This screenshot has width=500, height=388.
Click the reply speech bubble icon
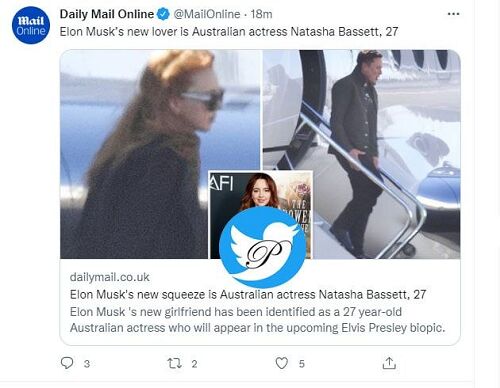(67, 363)
